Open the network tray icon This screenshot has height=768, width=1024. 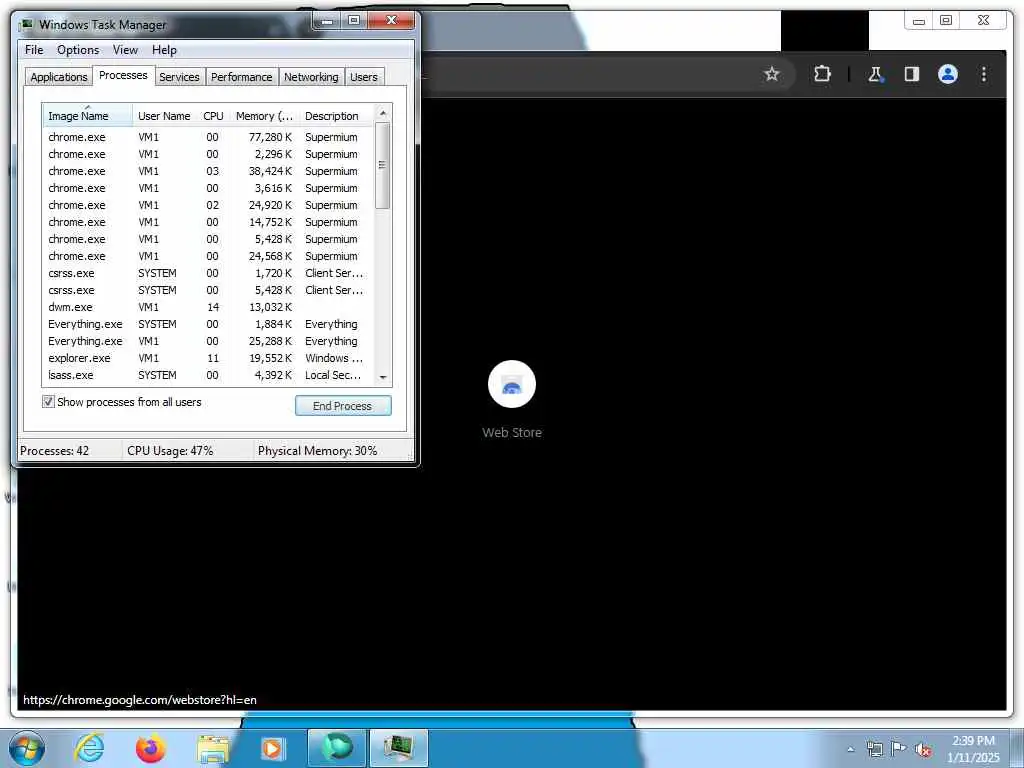point(874,749)
